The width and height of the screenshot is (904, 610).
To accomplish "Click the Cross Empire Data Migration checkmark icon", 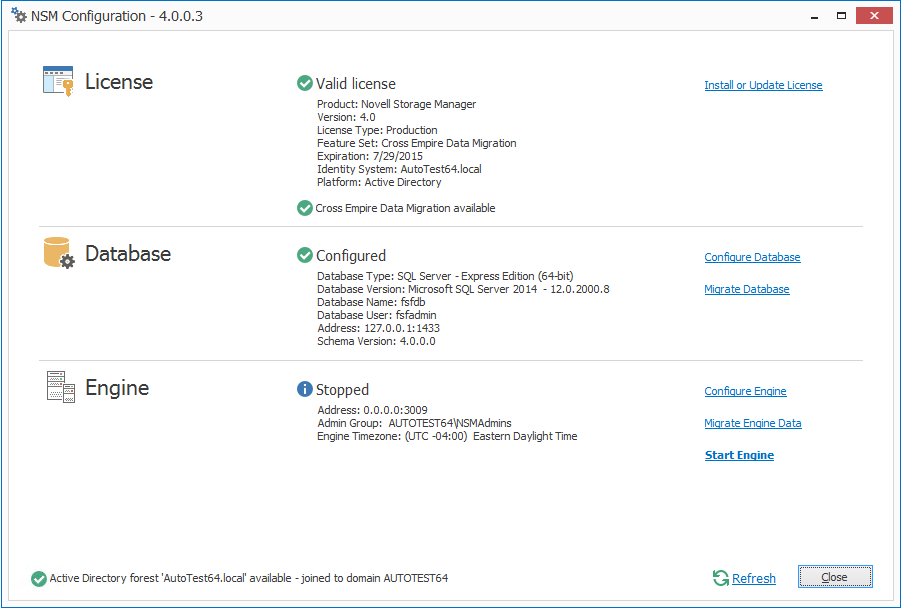I will (x=305, y=208).
